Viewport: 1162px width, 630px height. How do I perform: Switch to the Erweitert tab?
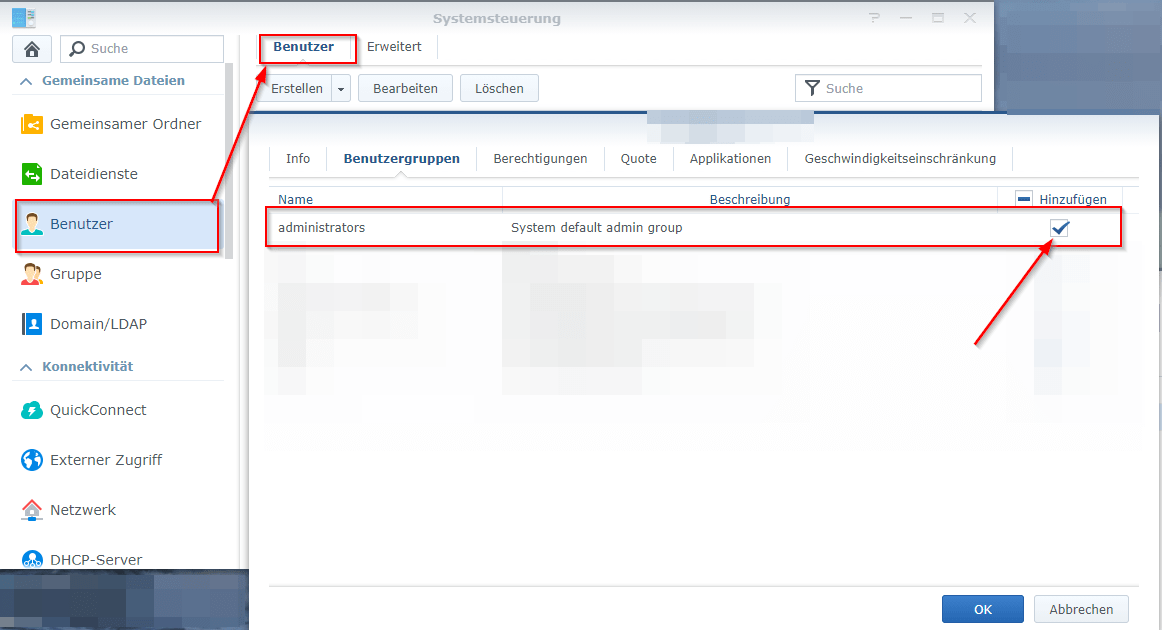click(394, 47)
